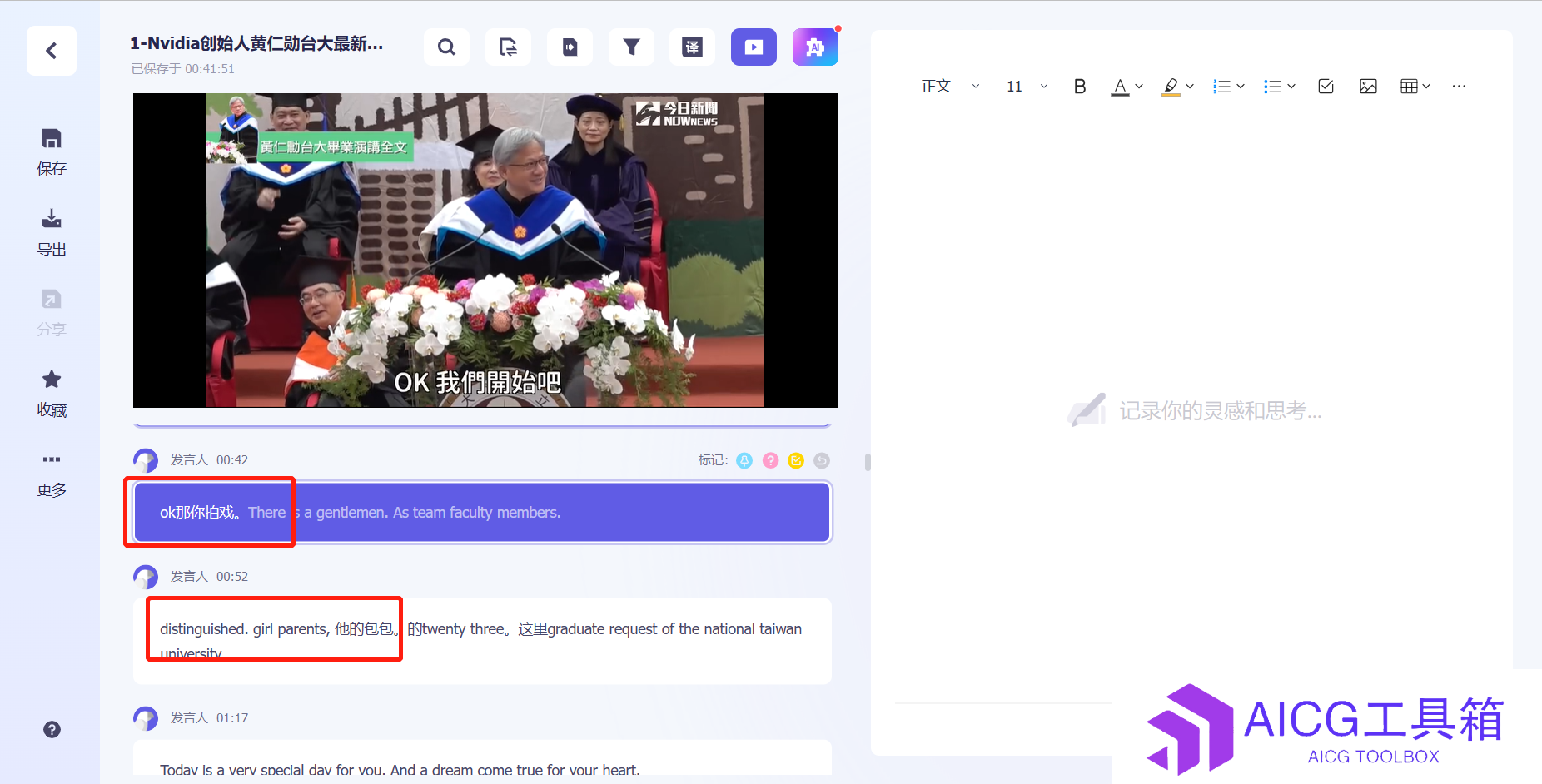Click 发言人 label at 01:17
This screenshot has height=784, width=1542.
point(189,718)
